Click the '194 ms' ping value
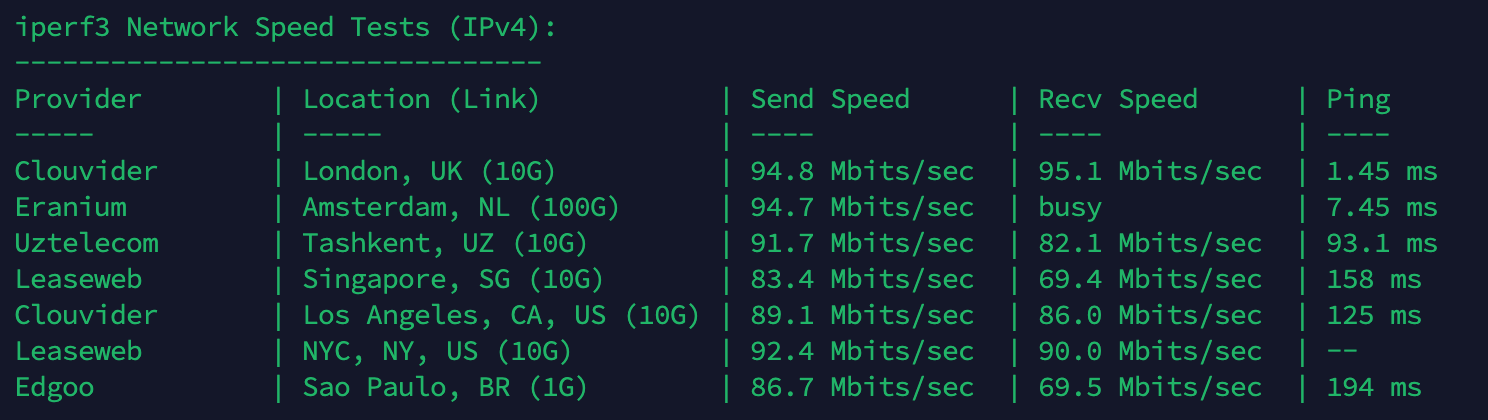Viewport: 1488px width, 420px height. pos(1374,387)
